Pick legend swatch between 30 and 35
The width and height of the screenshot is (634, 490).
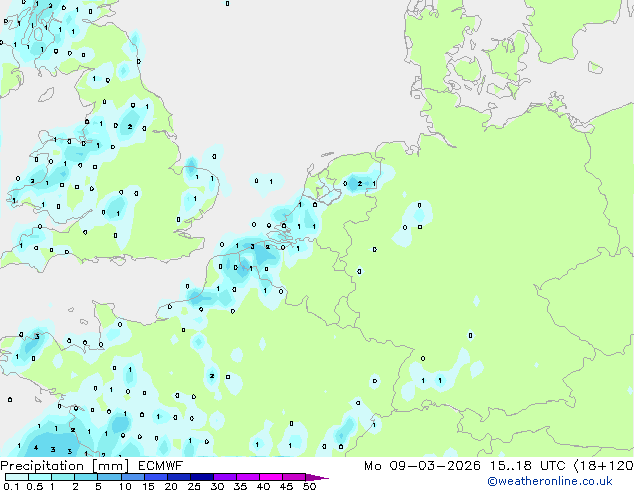[225, 477]
